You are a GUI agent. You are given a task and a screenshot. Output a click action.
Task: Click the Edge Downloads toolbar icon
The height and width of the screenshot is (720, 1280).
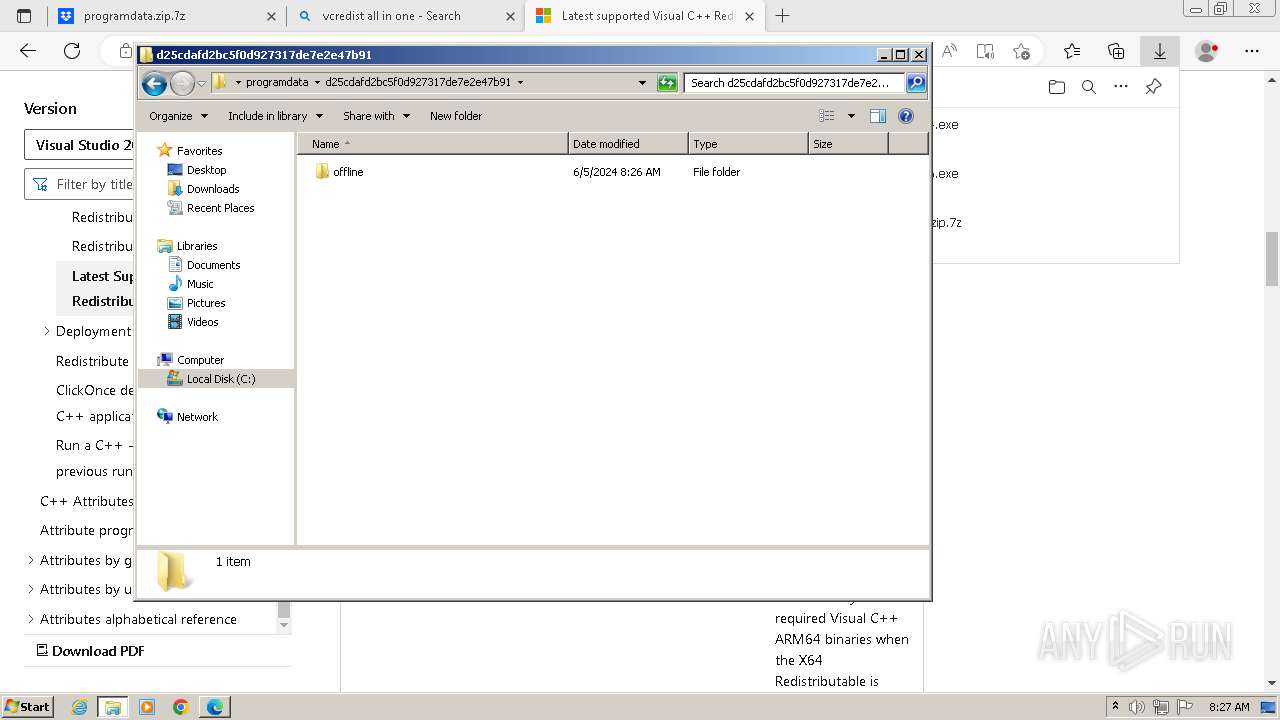tap(1160, 51)
